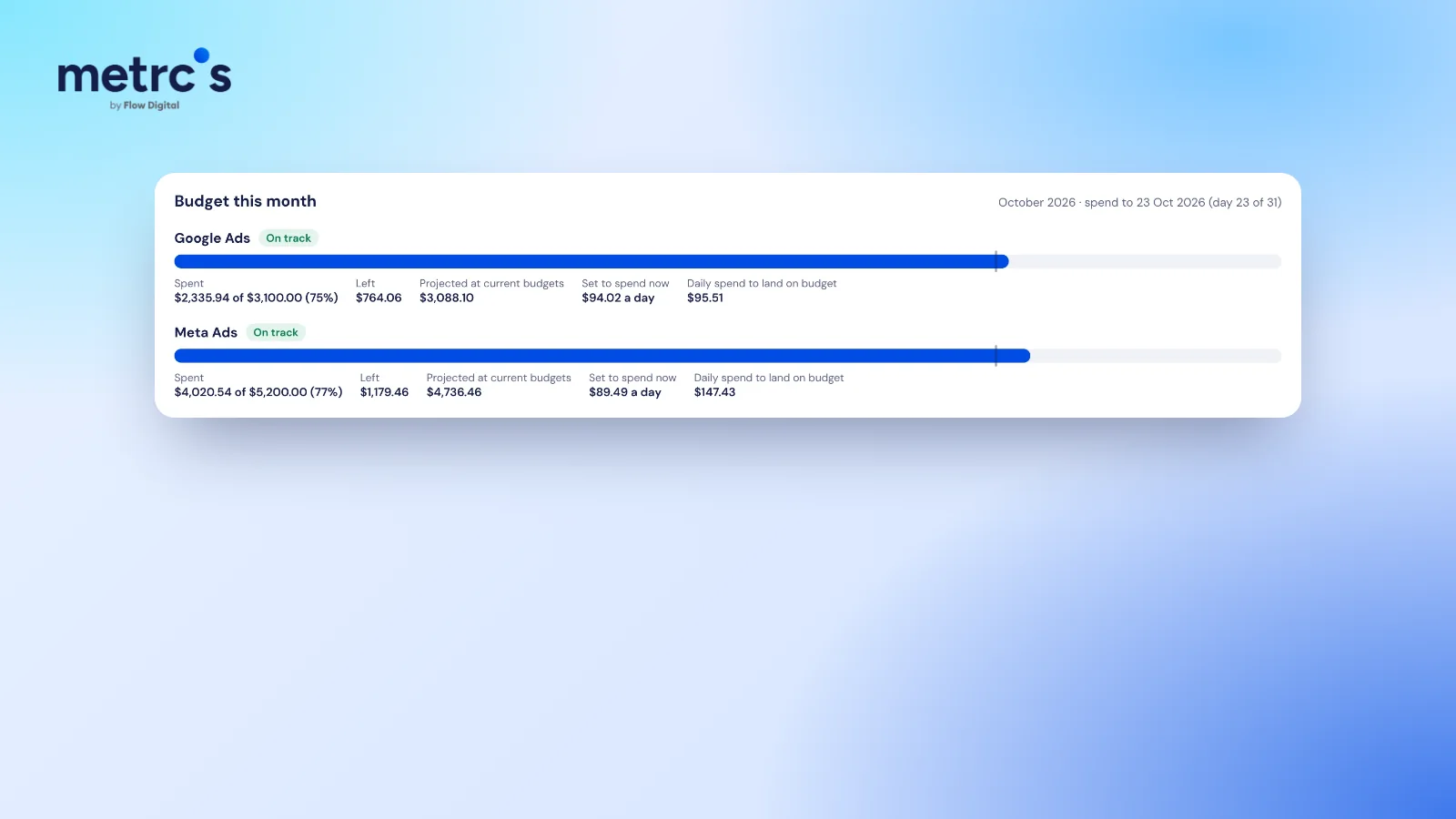Click the '$94.02 a day' value
The image size is (1456, 819).
618,298
